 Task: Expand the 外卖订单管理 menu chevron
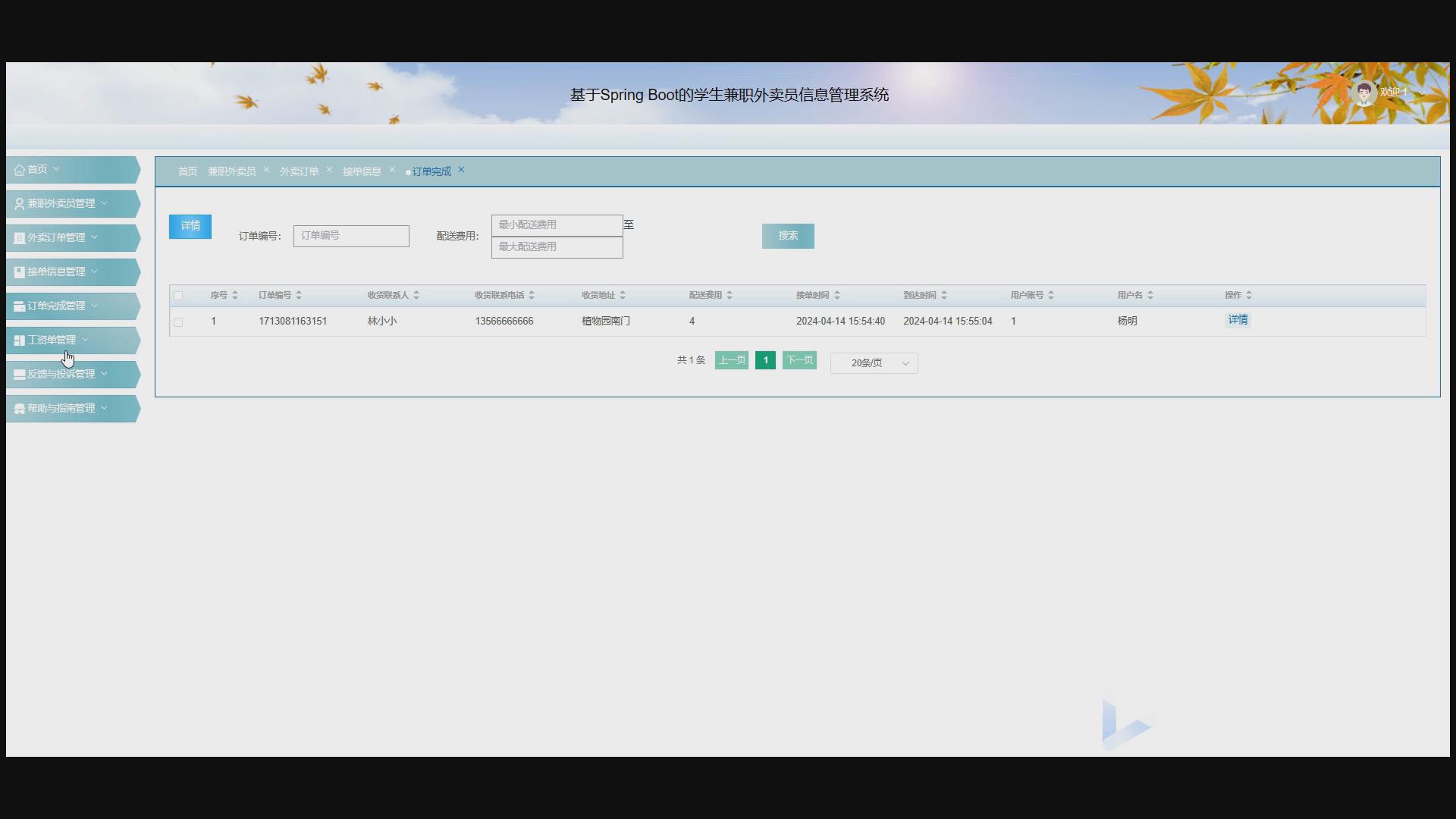[x=96, y=237]
